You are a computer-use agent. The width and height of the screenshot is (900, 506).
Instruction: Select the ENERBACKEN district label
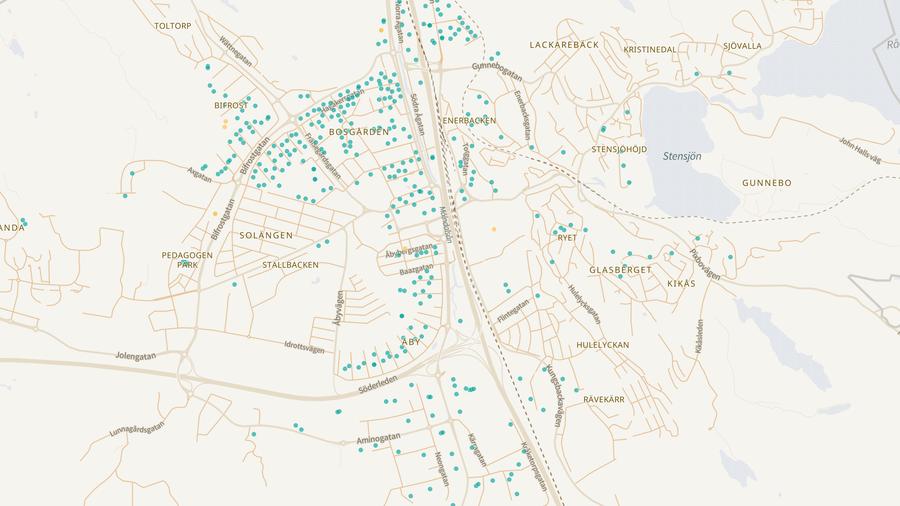tap(469, 120)
